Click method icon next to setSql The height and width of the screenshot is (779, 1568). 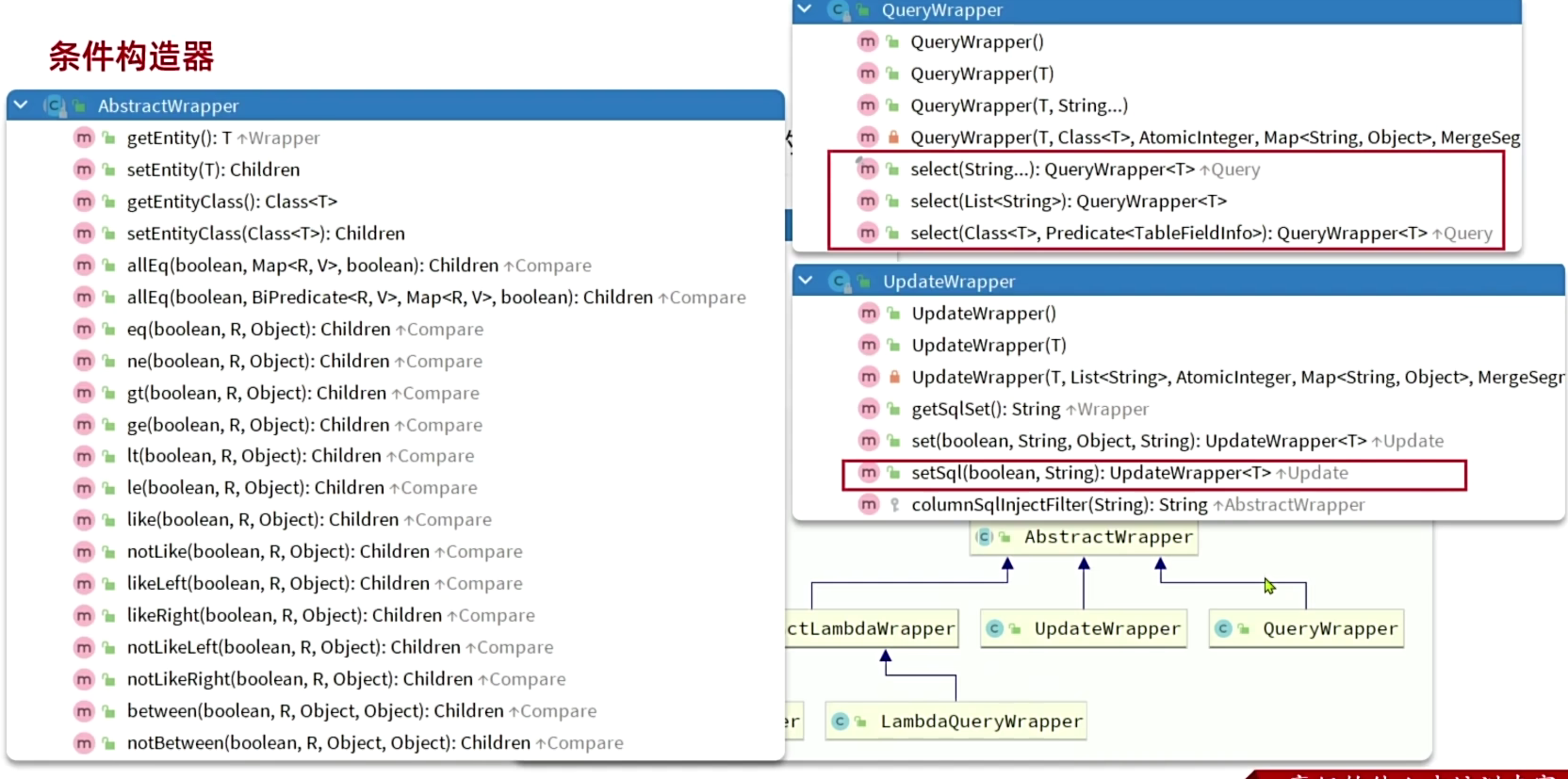click(869, 473)
